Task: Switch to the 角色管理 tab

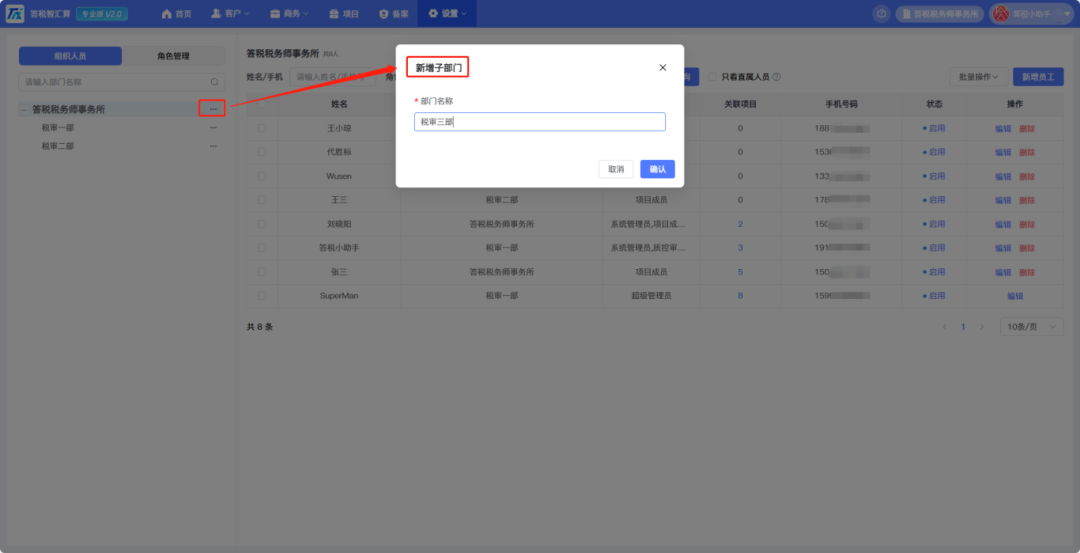Action: pos(173,56)
